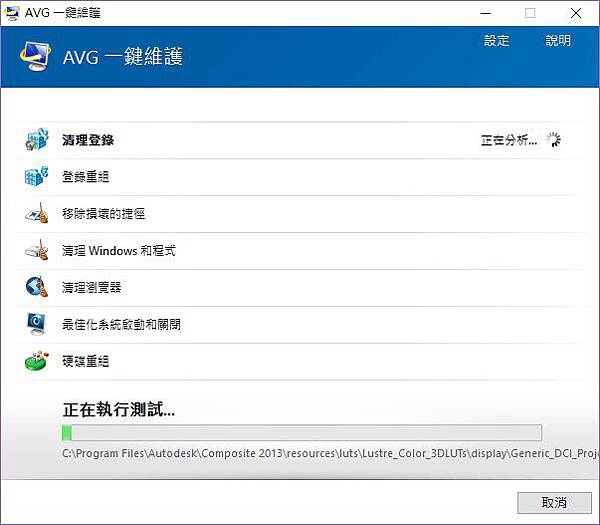The width and height of the screenshot is (600, 525).
Task: Click the green test progress bar
Action: (302, 433)
